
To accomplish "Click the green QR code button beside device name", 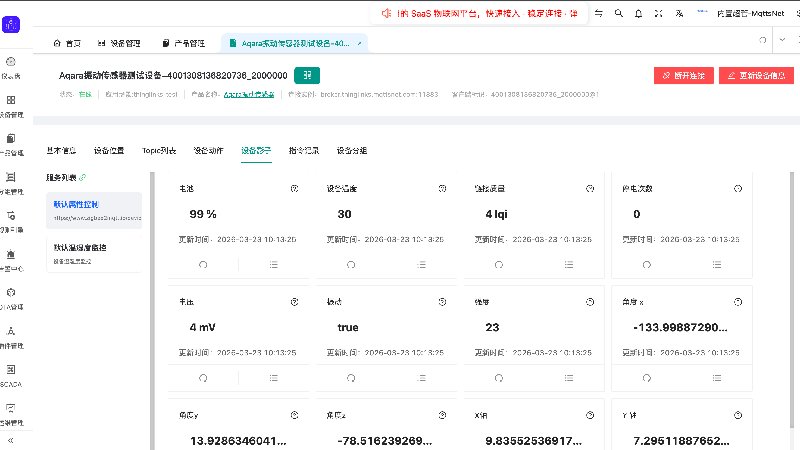I will [307, 76].
